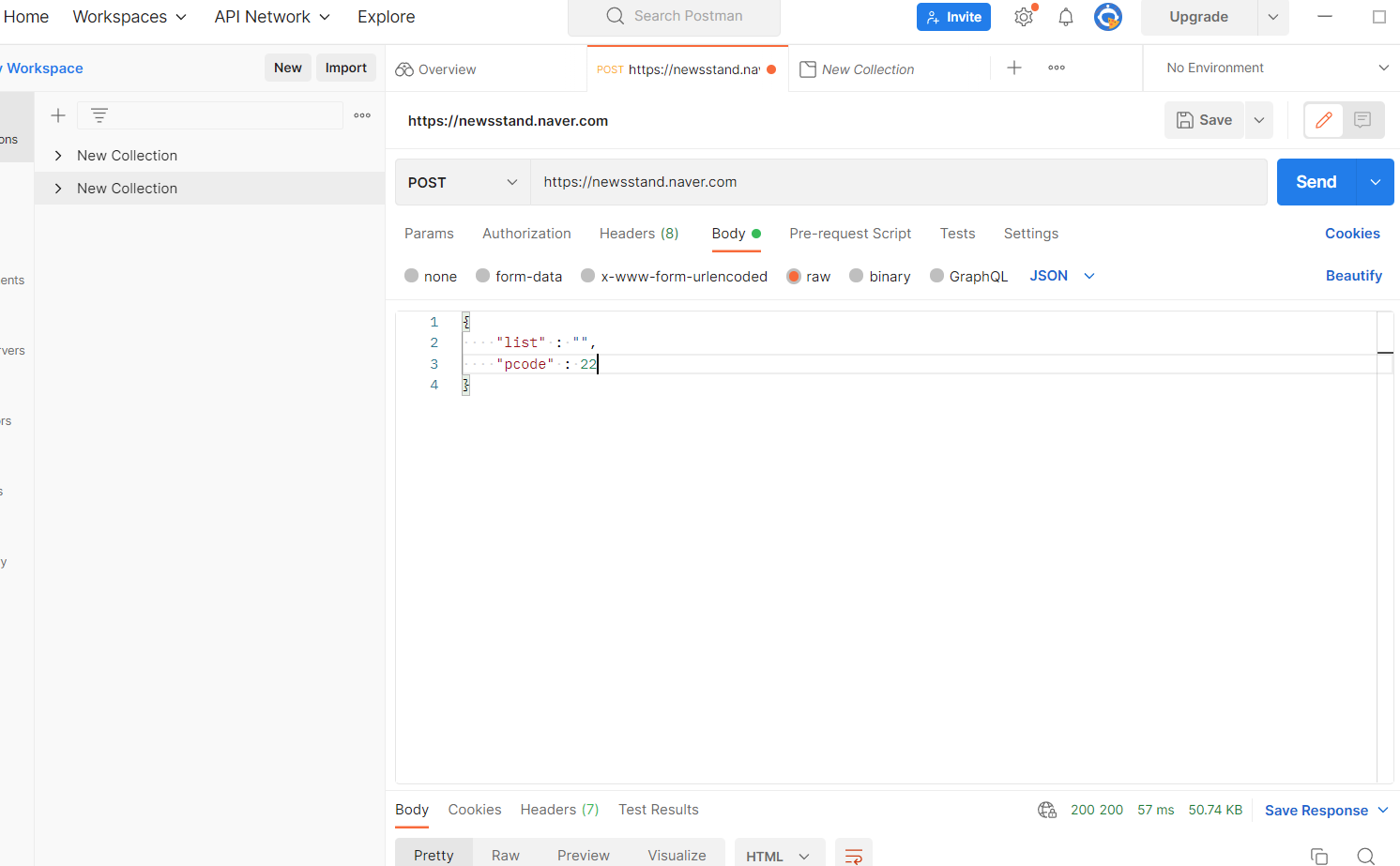Screen dimensions: 1400x866
Task: Click line 3 of the JSON body editor
Action: pos(920,364)
